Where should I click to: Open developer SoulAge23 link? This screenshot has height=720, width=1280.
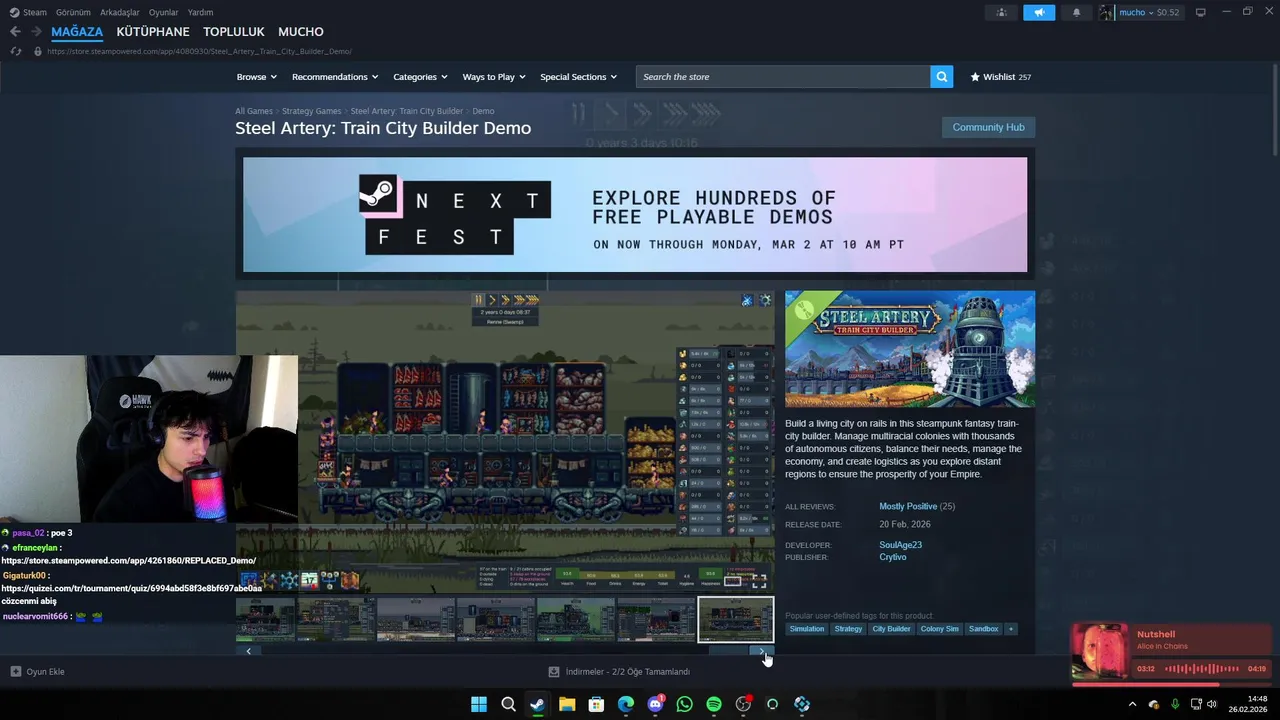(x=900, y=545)
